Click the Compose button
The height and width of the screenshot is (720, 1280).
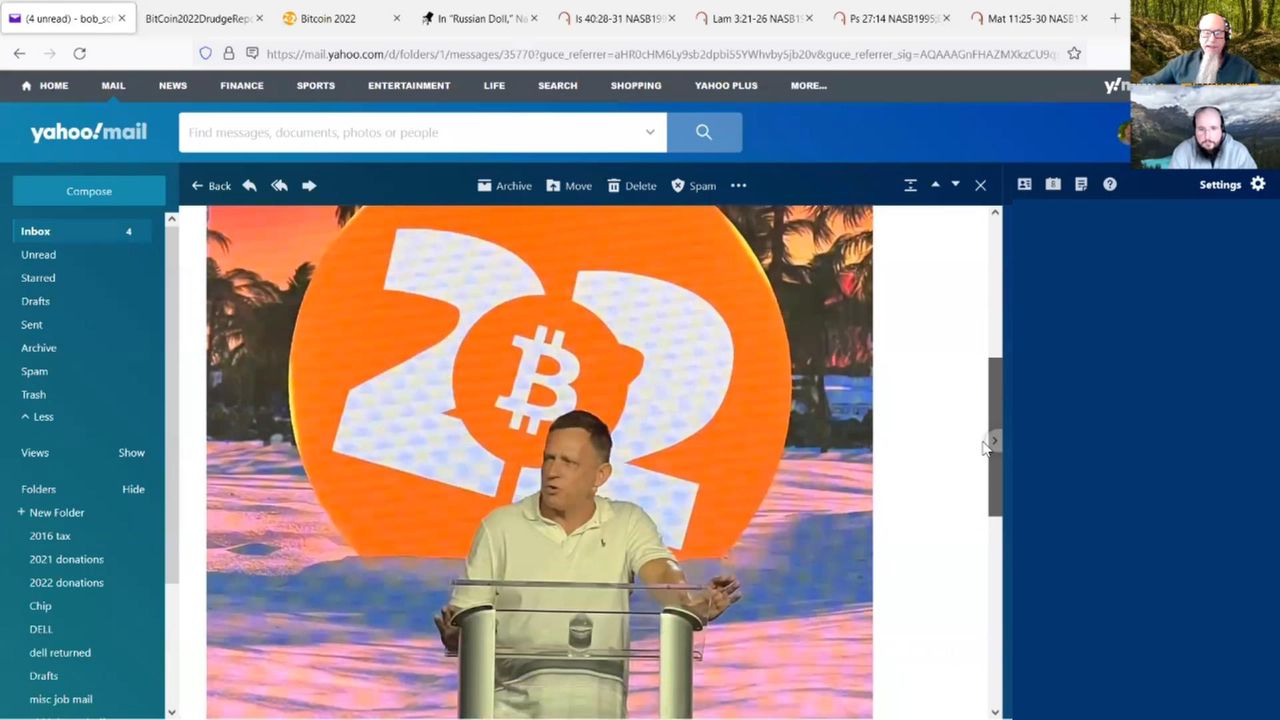pyautogui.click(x=89, y=191)
